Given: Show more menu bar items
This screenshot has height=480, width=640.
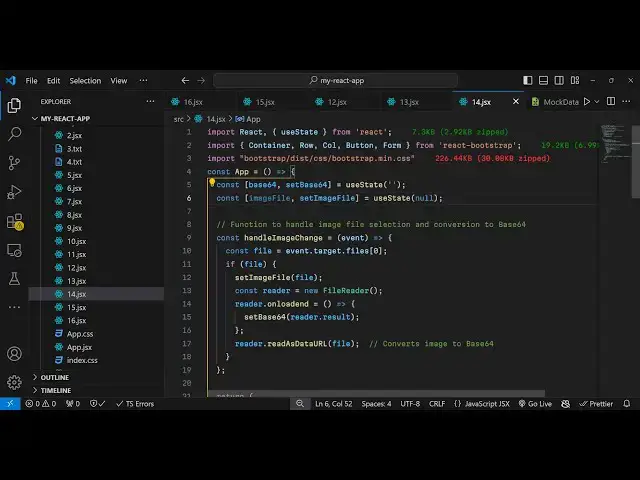Looking at the screenshot, I should (143, 80).
